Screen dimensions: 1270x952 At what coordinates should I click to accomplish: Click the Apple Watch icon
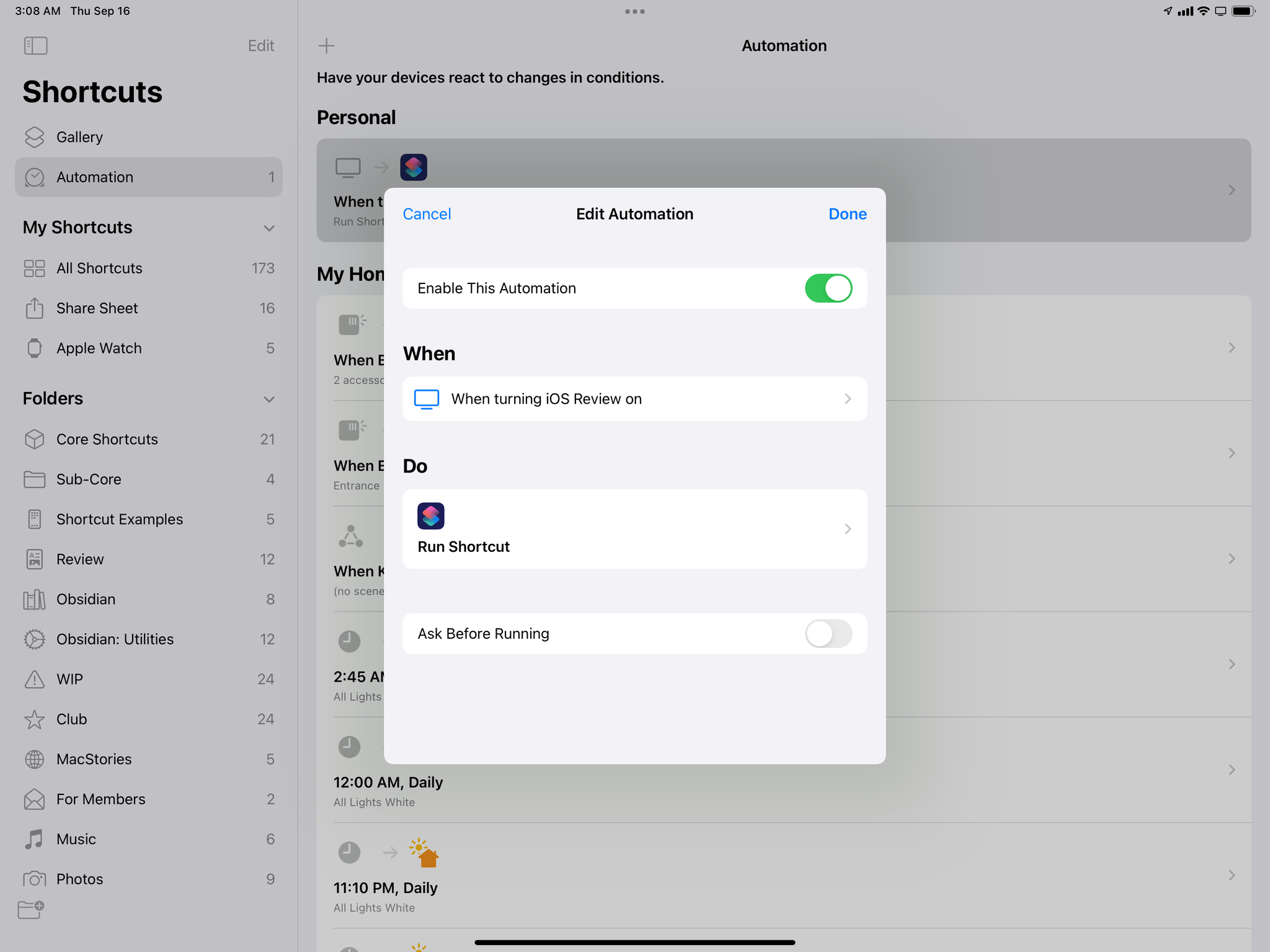coord(35,348)
